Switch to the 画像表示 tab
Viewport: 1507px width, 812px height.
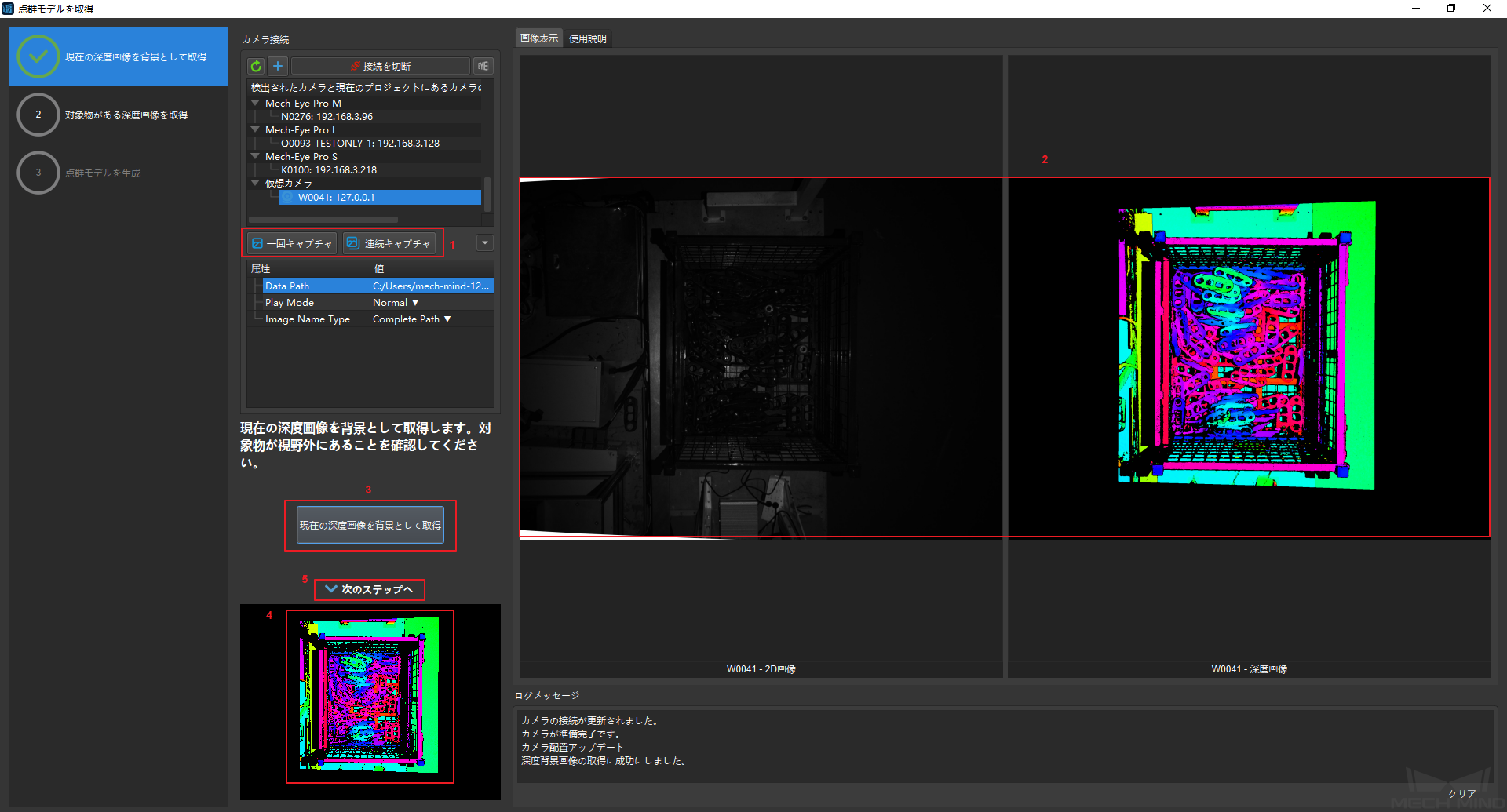pyautogui.click(x=539, y=38)
